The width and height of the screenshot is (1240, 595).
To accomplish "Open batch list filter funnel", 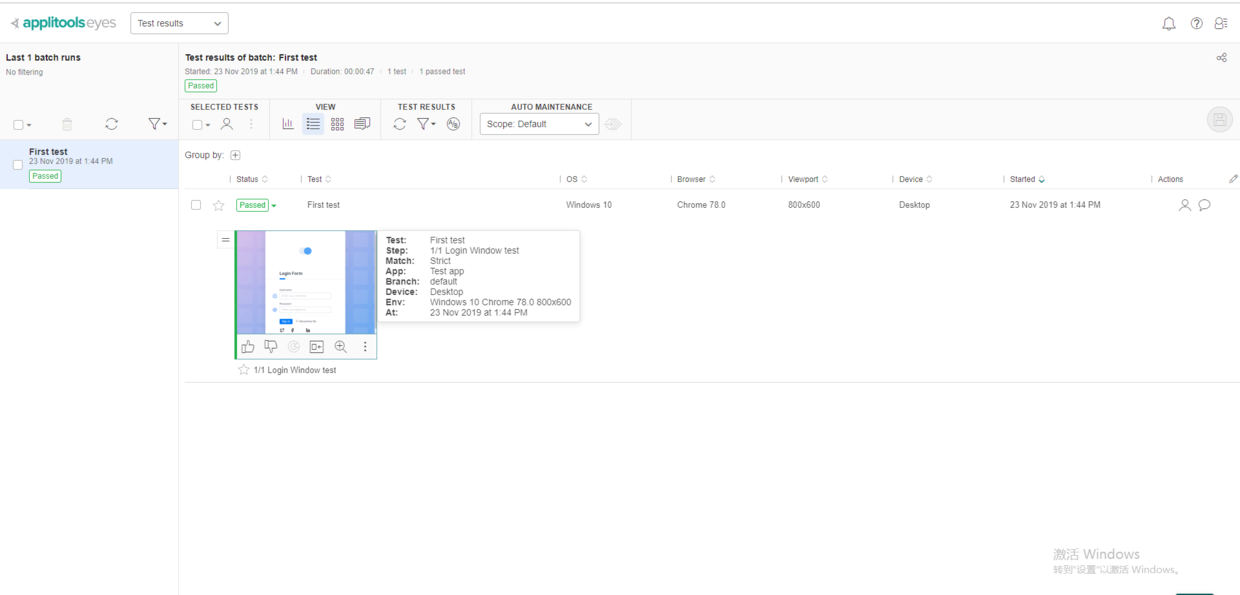I will (157, 124).
